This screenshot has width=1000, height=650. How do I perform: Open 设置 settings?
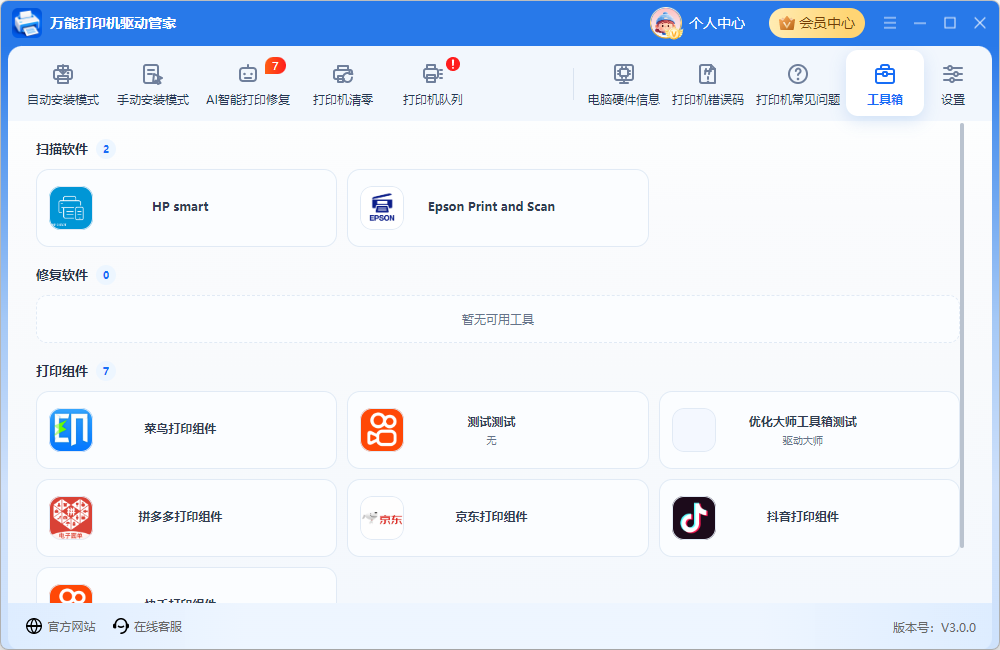pos(953,84)
